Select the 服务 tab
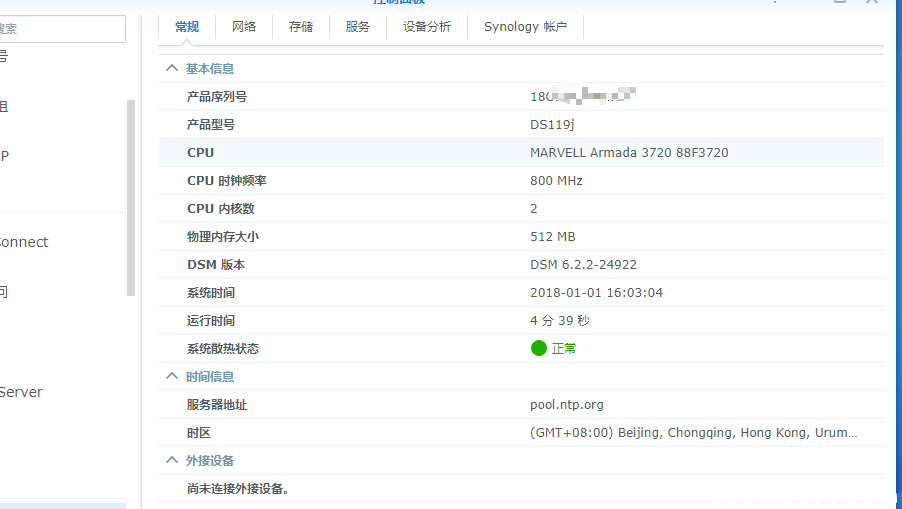 tap(358, 27)
